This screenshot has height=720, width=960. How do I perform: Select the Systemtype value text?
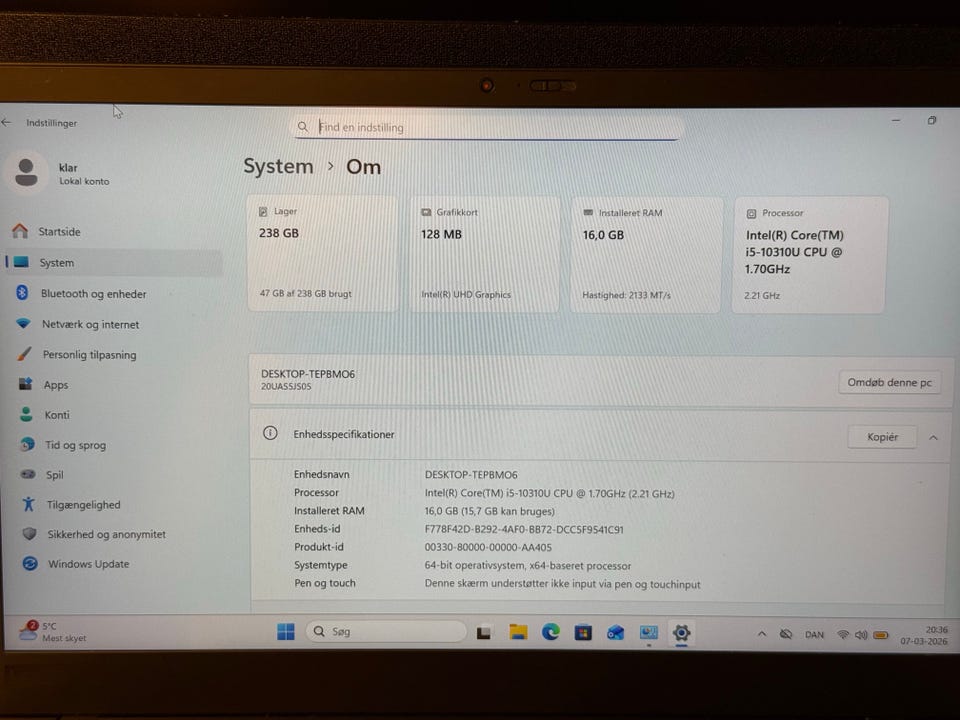527,565
